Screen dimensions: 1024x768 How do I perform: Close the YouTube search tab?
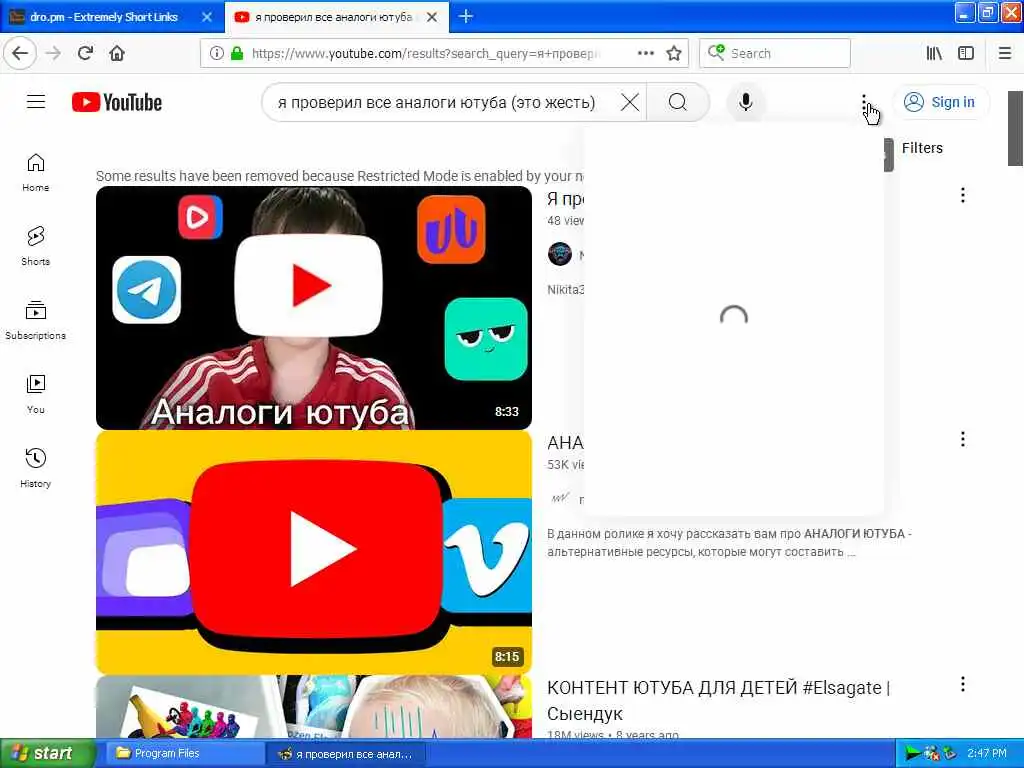pyautogui.click(x=432, y=17)
